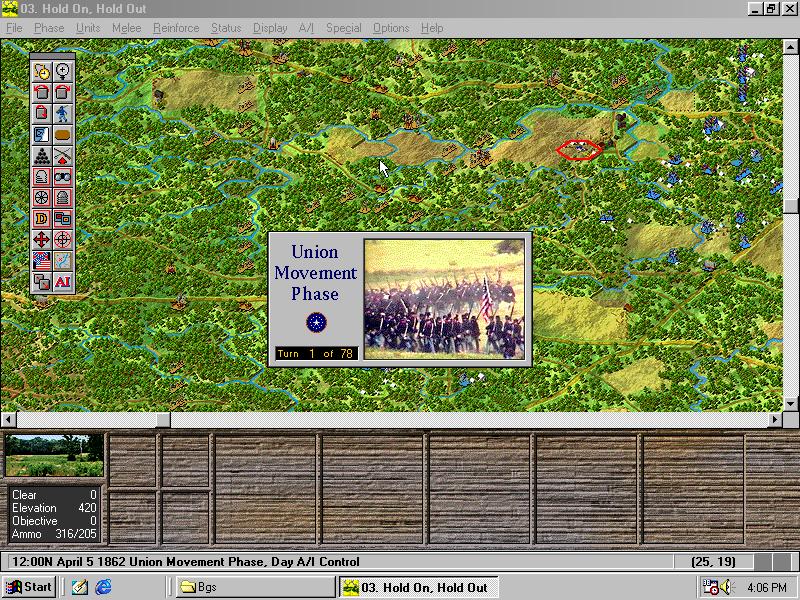Toggle the wagon wheel icon
Image resolution: width=800 pixels, height=600 pixels.
(42, 197)
